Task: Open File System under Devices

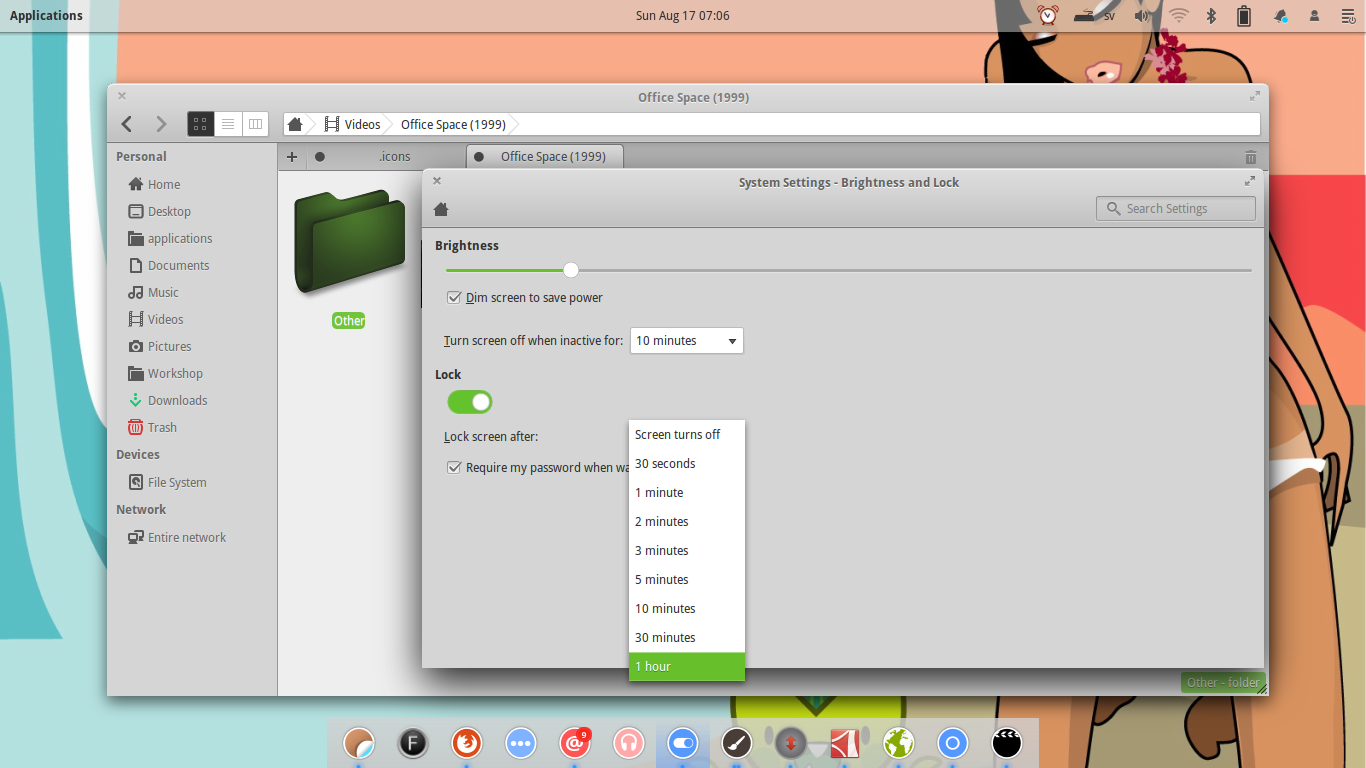Action: [177, 482]
